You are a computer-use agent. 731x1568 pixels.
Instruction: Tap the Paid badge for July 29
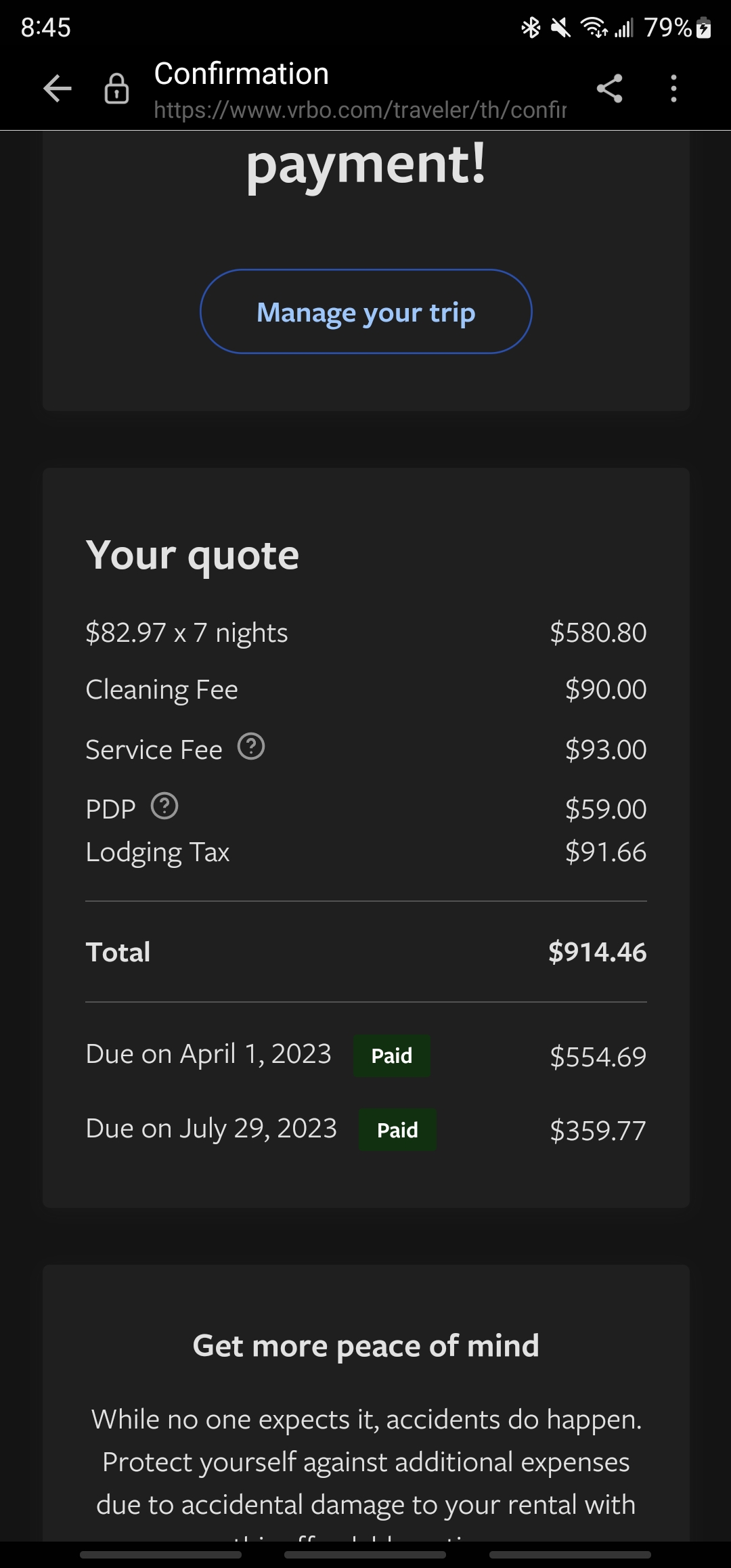[x=397, y=1130]
